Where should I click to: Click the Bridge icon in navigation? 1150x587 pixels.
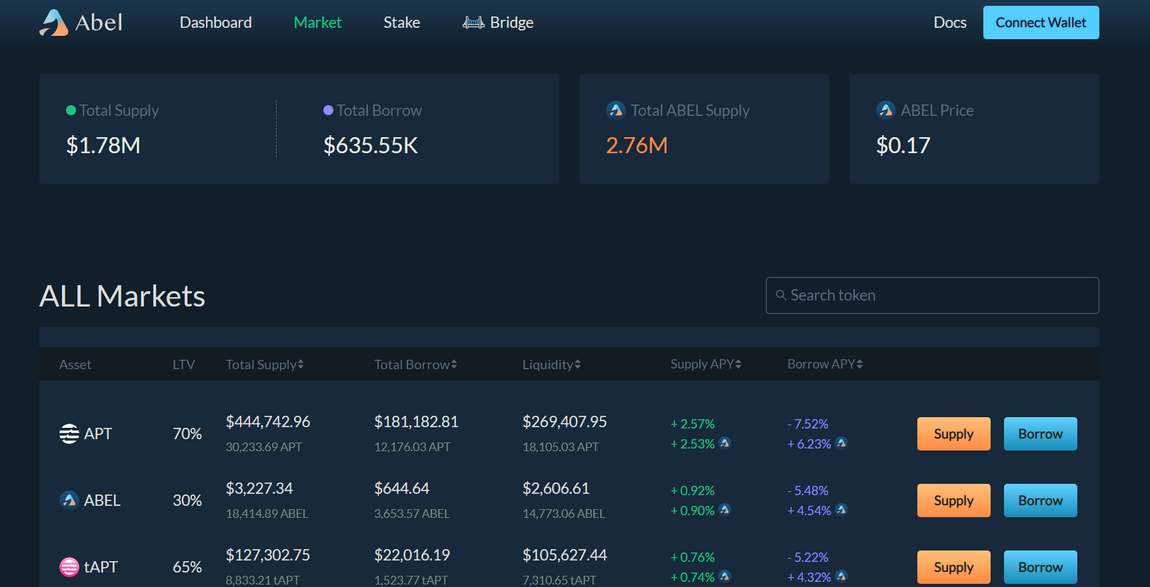(474, 23)
